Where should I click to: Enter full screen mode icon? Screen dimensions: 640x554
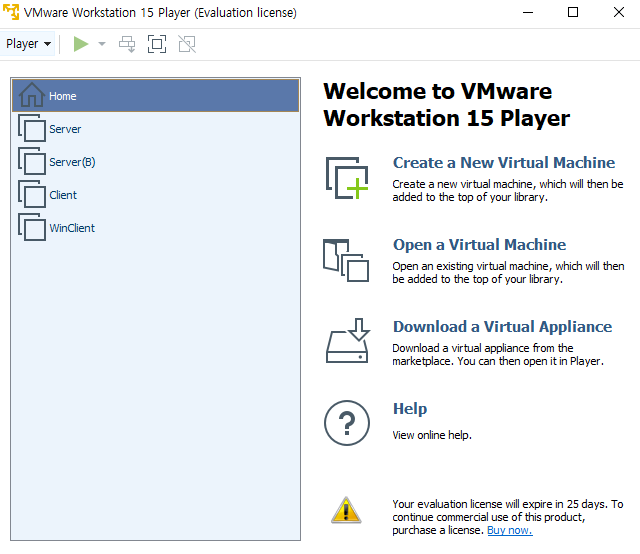click(x=157, y=44)
